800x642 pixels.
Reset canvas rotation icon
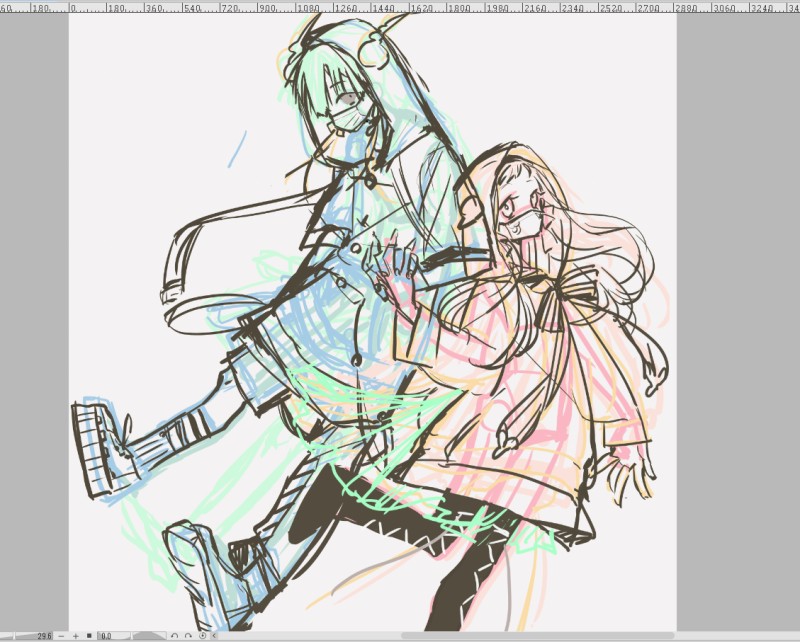(203, 636)
